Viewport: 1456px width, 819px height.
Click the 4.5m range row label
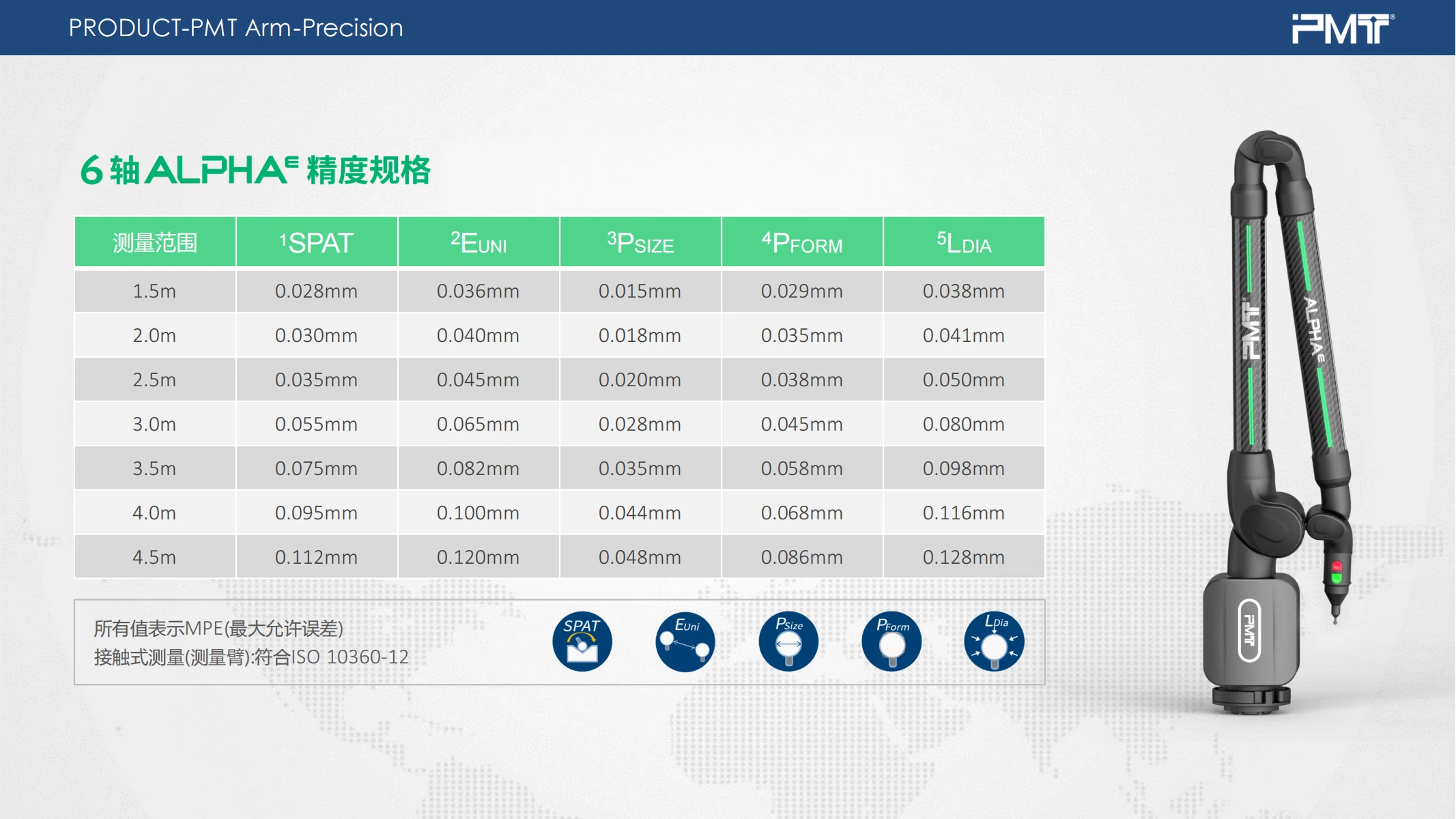154,558
